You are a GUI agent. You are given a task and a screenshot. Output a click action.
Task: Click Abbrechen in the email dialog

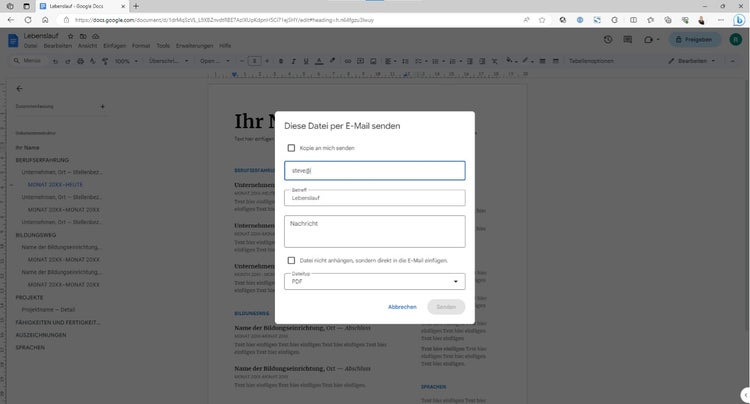coord(402,306)
